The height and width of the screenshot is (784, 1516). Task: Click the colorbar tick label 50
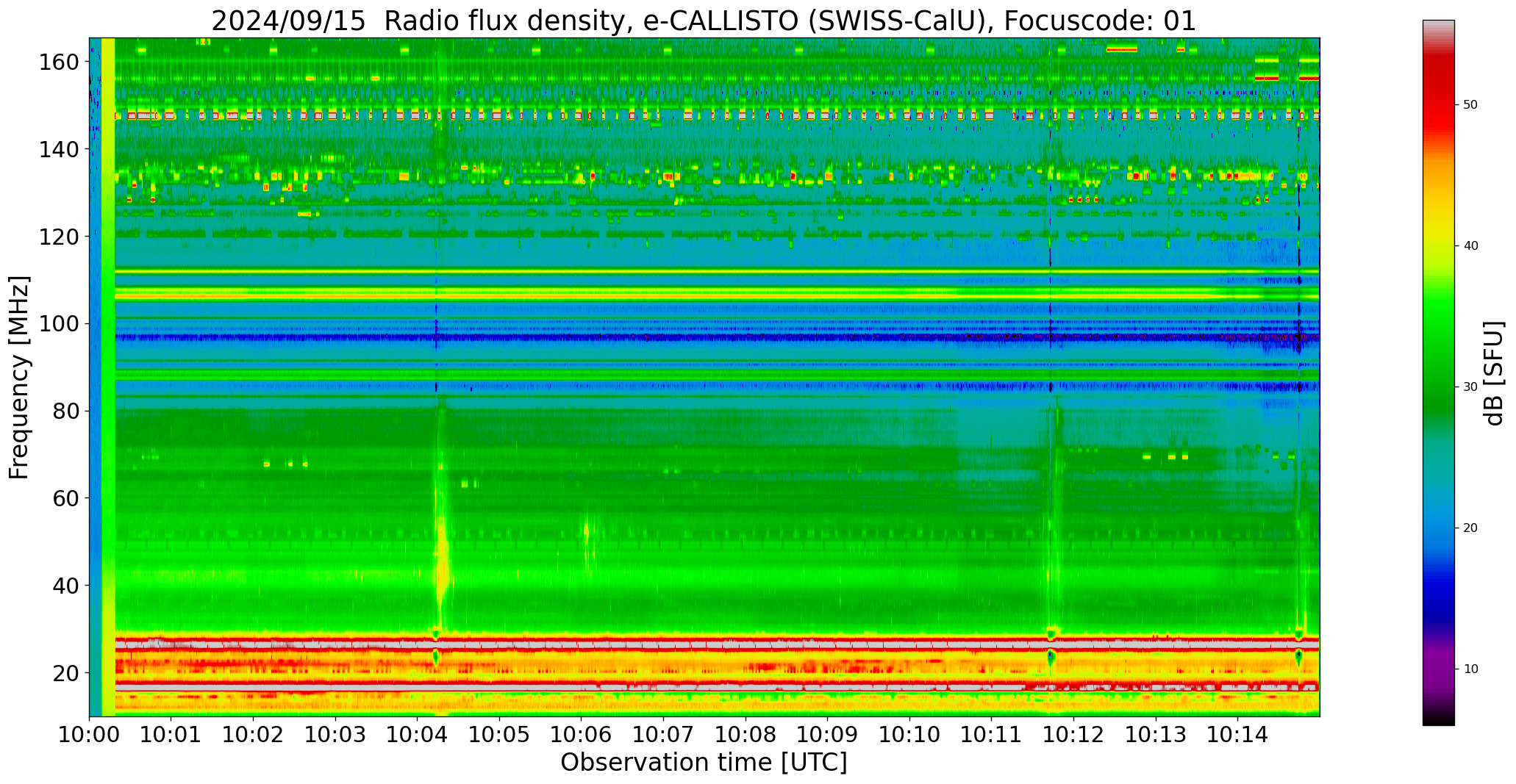point(1470,105)
